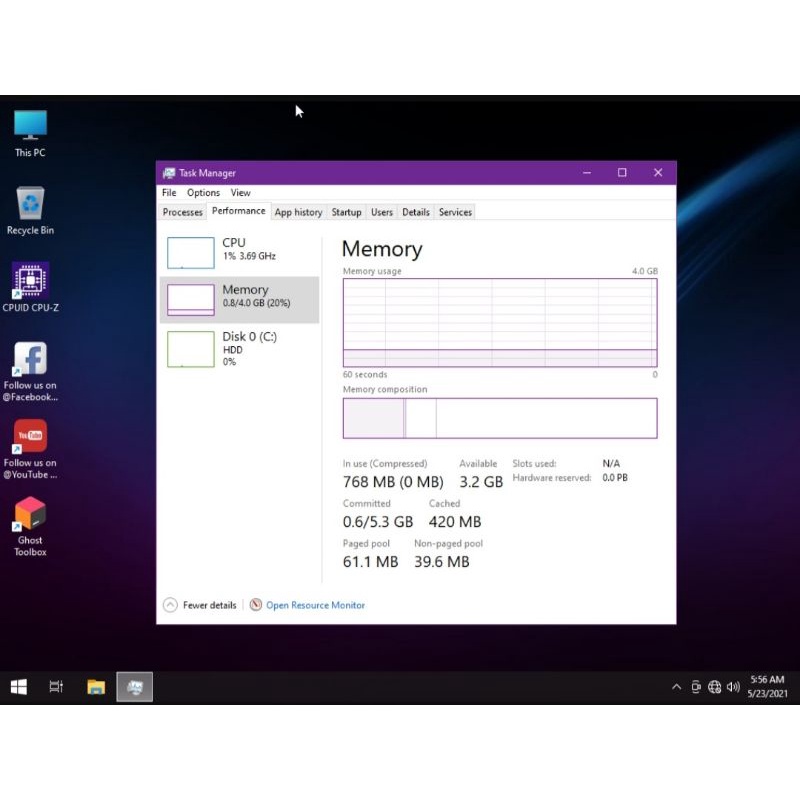Go to the Services tab

[455, 212]
